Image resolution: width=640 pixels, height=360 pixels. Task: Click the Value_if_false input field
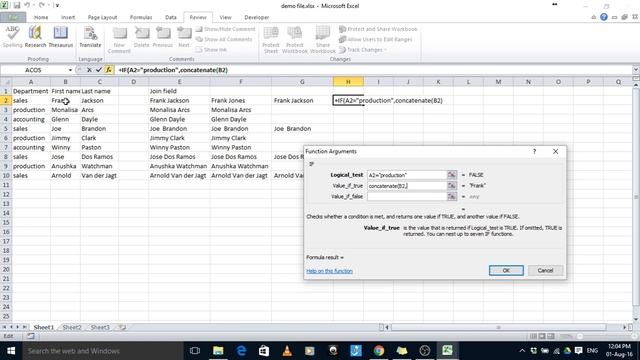pyautogui.click(x=407, y=196)
